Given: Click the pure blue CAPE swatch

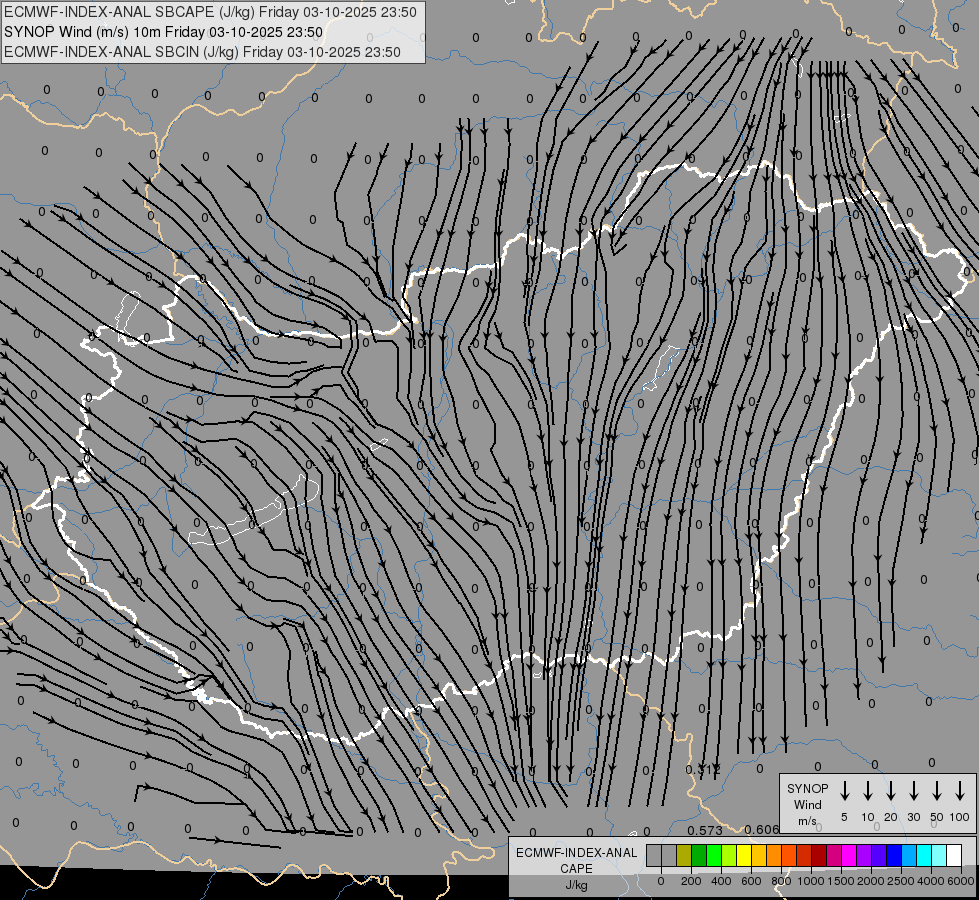Looking at the screenshot, I should (894, 855).
